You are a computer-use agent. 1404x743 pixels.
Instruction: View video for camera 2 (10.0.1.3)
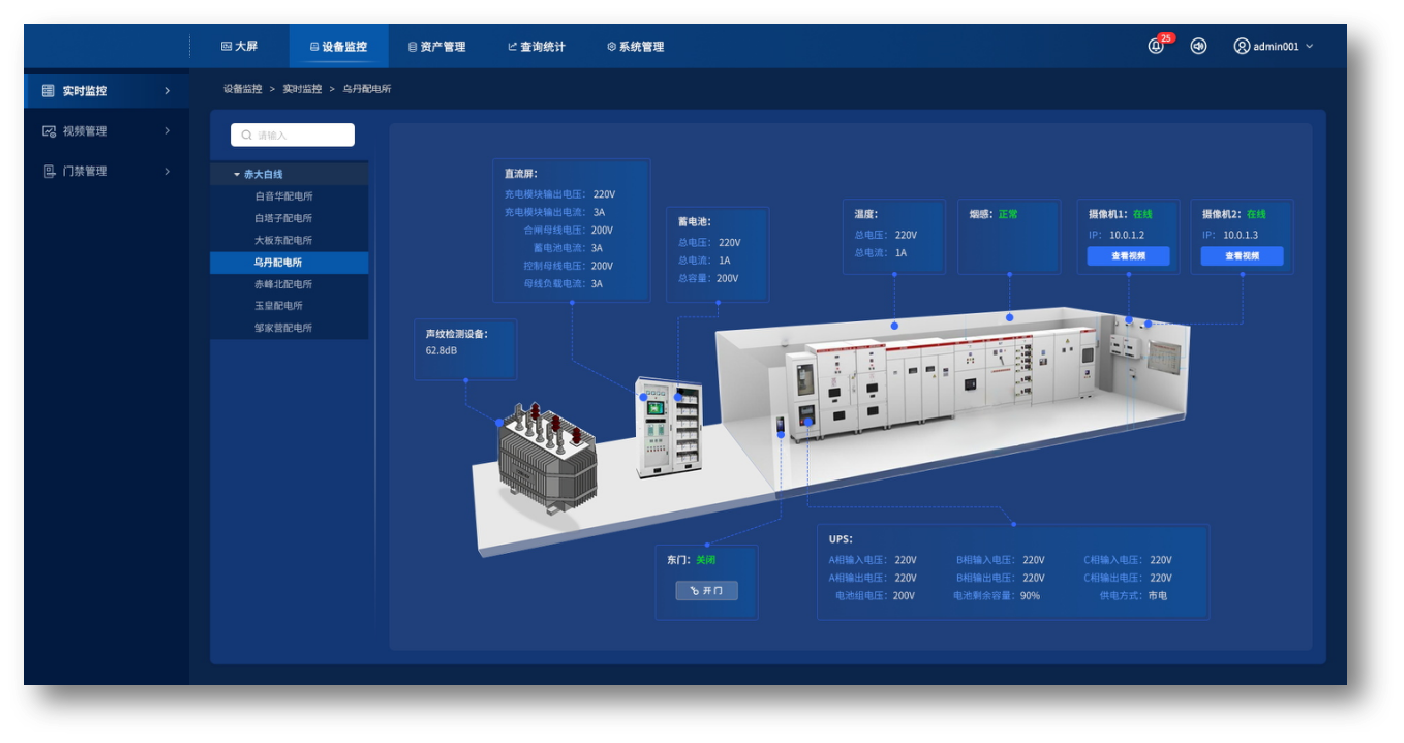tap(1241, 256)
